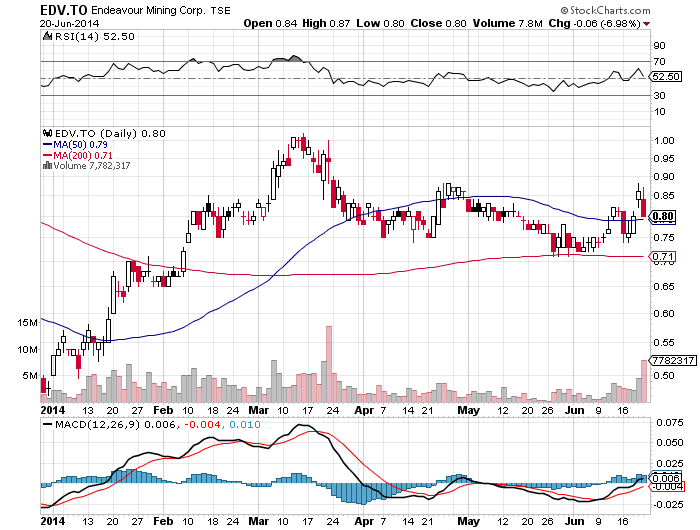700x530 pixels.
Task: Click the Feb label under the MACD panel
Action: (162, 521)
